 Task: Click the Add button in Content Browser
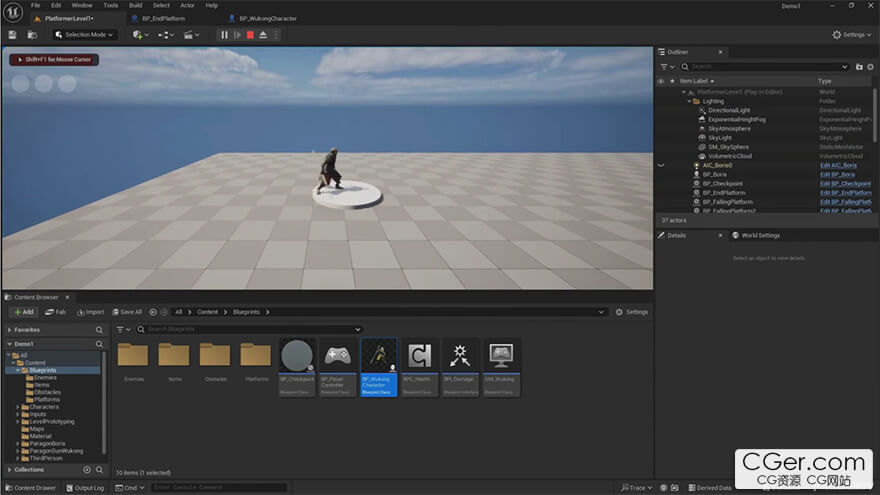[x=24, y=312]
